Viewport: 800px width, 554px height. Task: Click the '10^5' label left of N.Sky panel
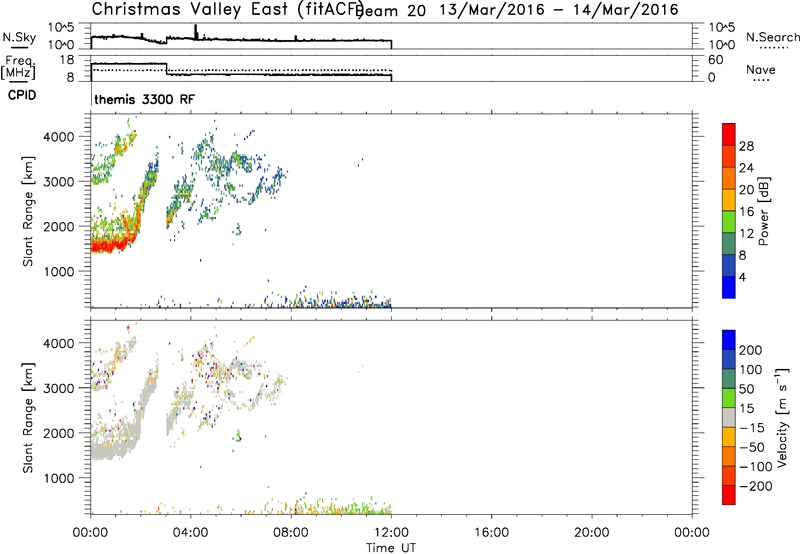(61, 27)
